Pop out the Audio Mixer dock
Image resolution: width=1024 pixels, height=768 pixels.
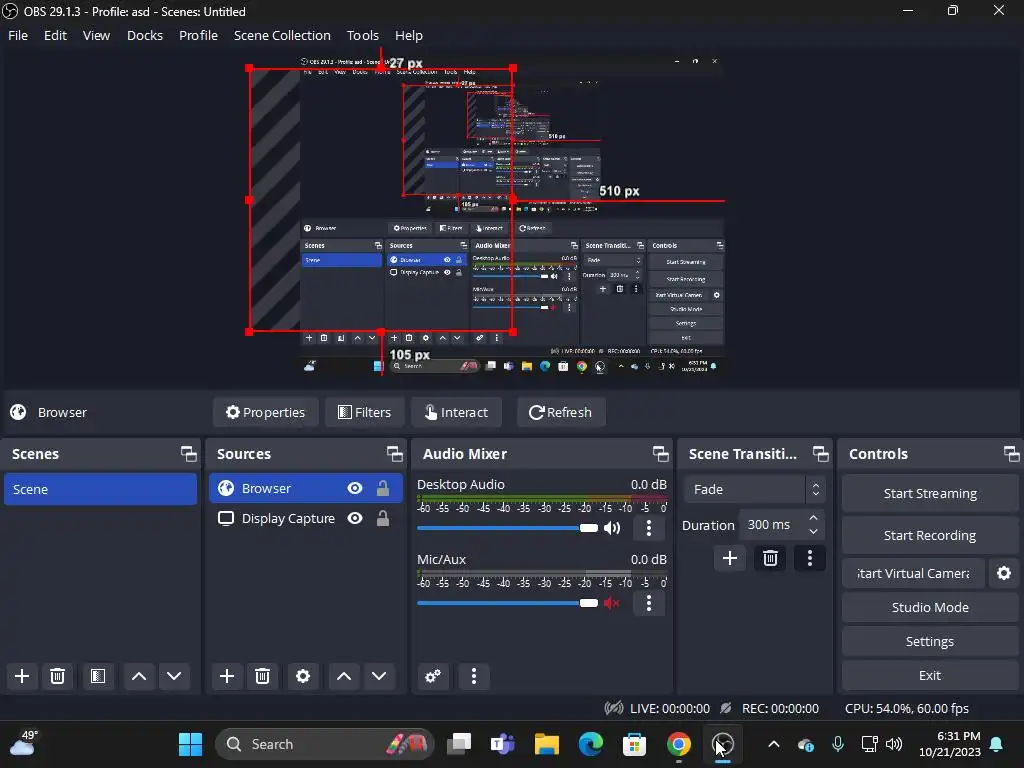point(660,454)
